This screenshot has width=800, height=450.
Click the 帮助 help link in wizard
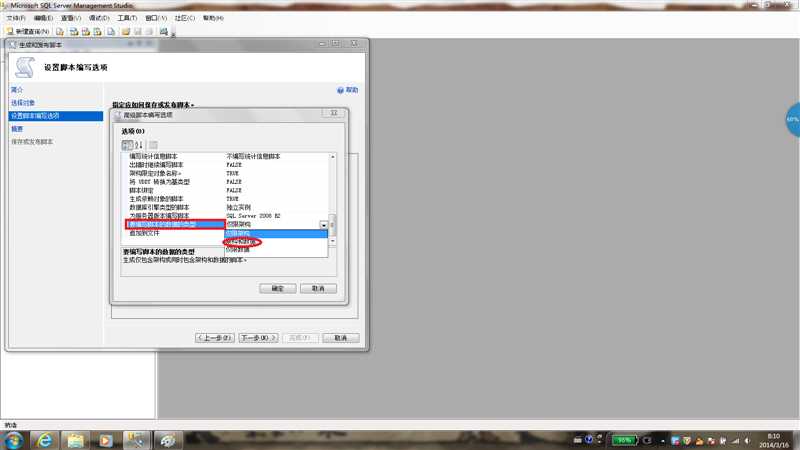click(348, 90)
